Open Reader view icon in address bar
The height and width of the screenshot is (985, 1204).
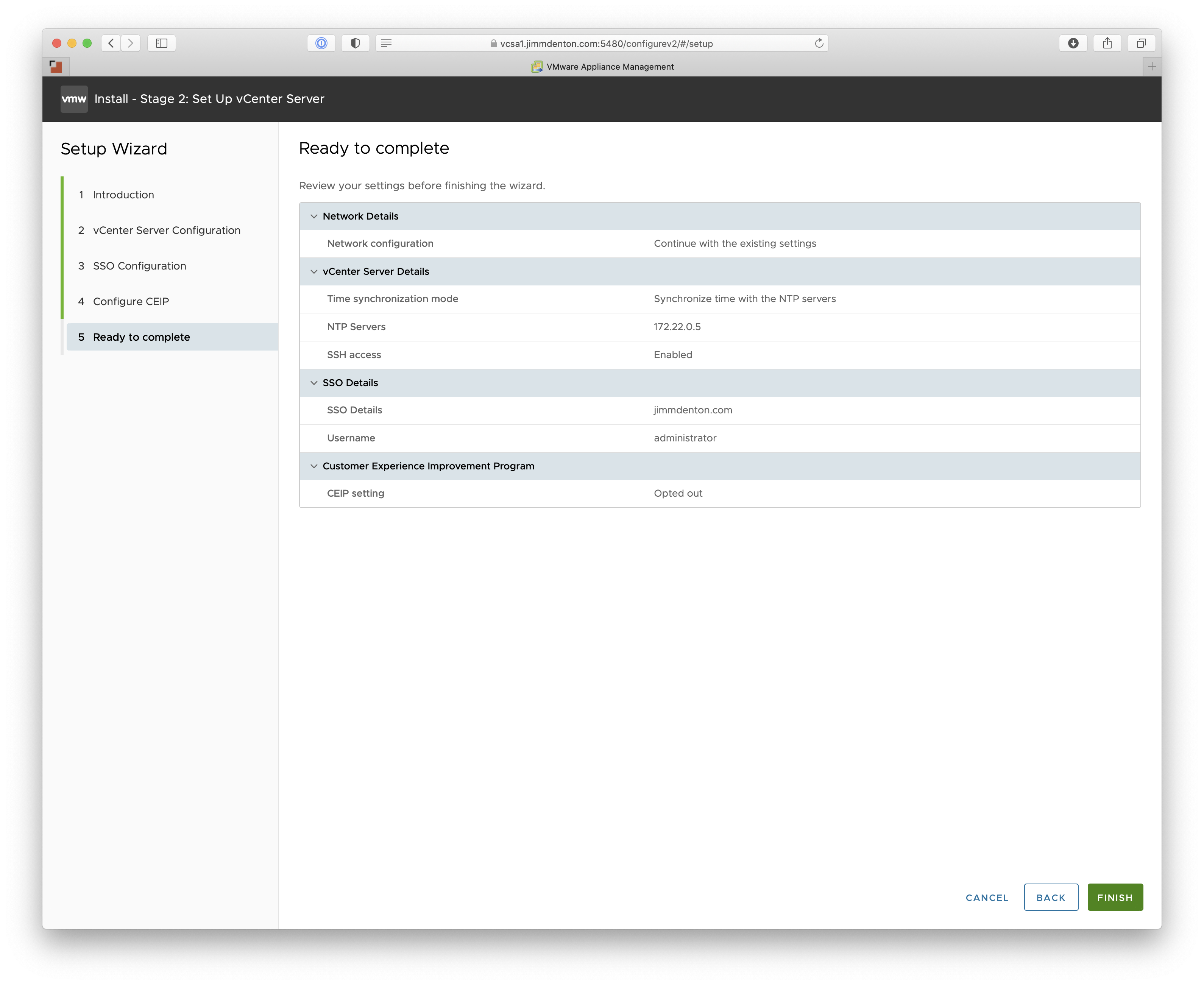(387, 43)
